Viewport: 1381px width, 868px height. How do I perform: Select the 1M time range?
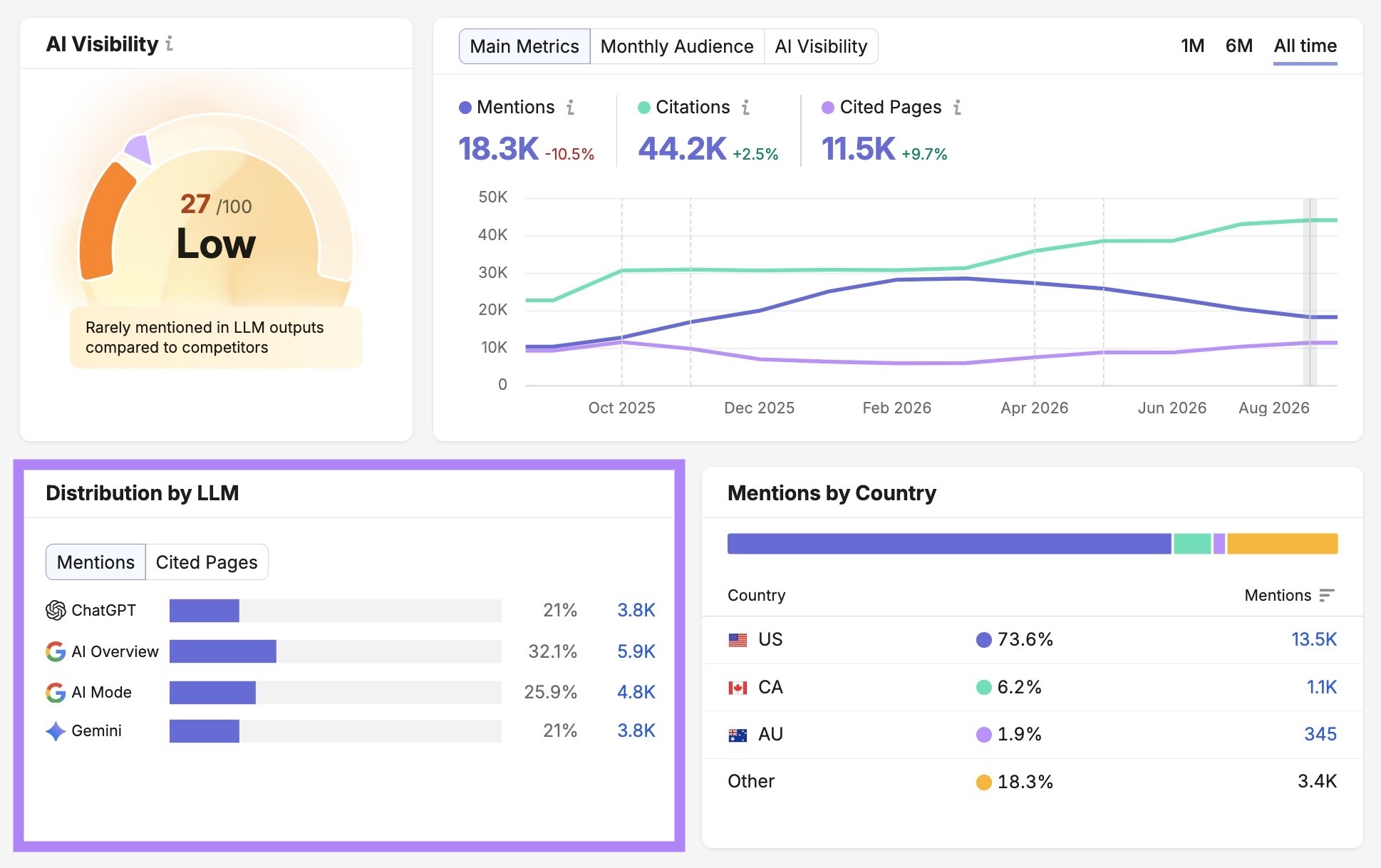point(1192,46)
